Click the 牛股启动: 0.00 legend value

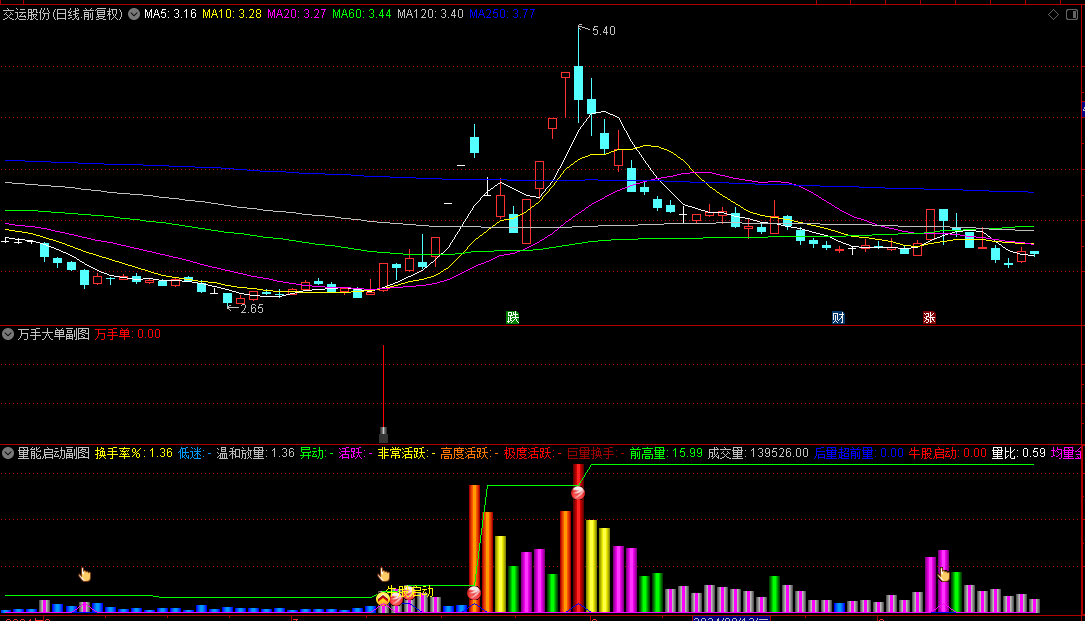pos(947,453)
